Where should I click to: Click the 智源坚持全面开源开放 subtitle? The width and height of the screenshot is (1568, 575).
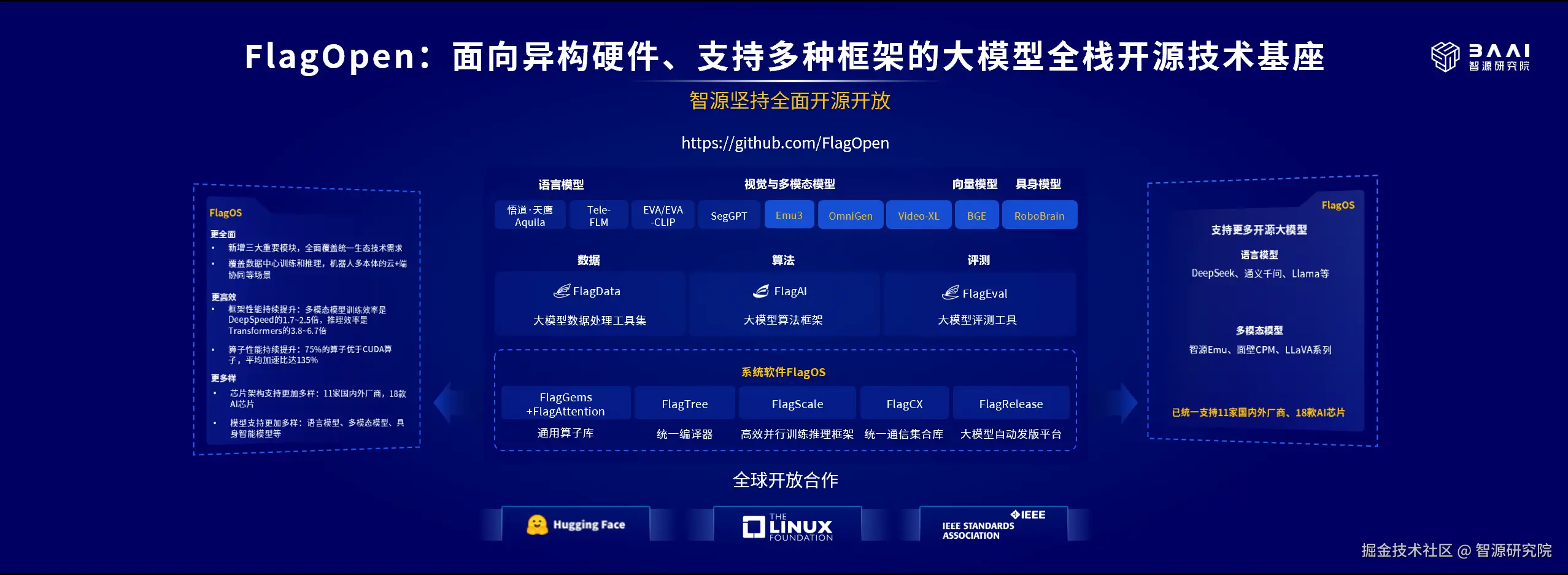(789, 101)
